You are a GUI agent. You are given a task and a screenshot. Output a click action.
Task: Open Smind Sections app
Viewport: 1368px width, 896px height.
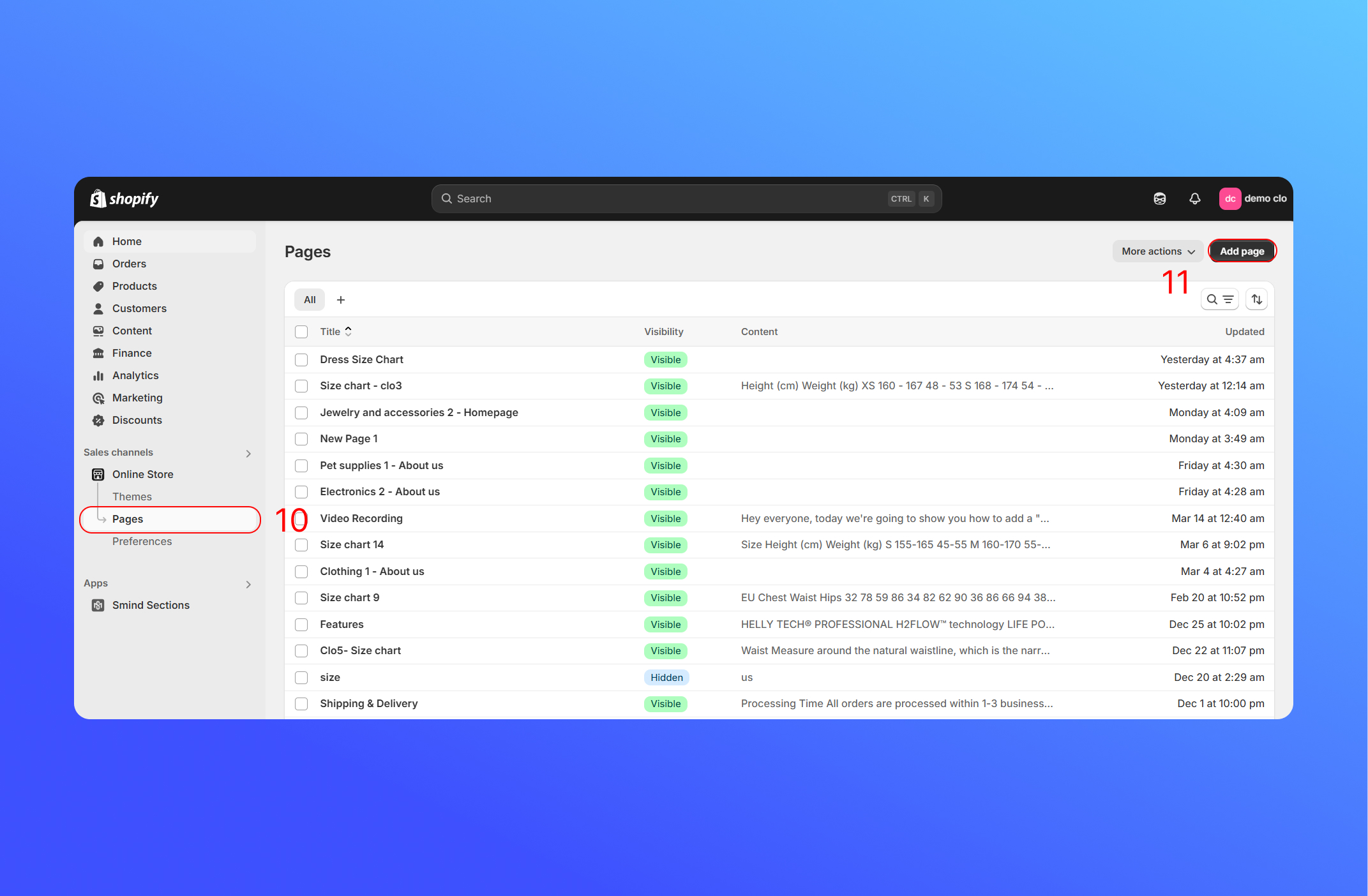pyautogui.click(x=150, y=605)
